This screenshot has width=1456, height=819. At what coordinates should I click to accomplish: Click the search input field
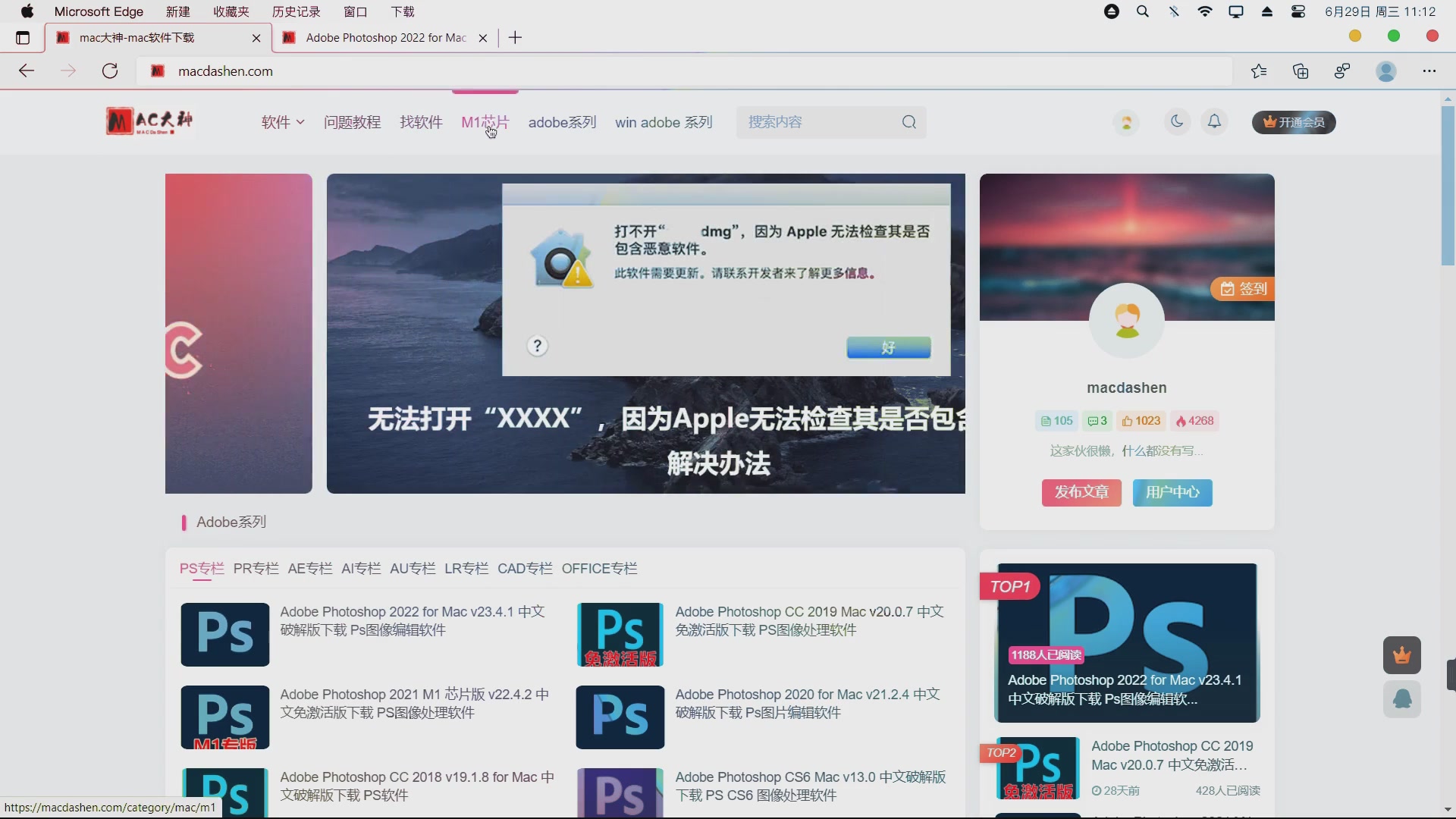click(819, 121)
